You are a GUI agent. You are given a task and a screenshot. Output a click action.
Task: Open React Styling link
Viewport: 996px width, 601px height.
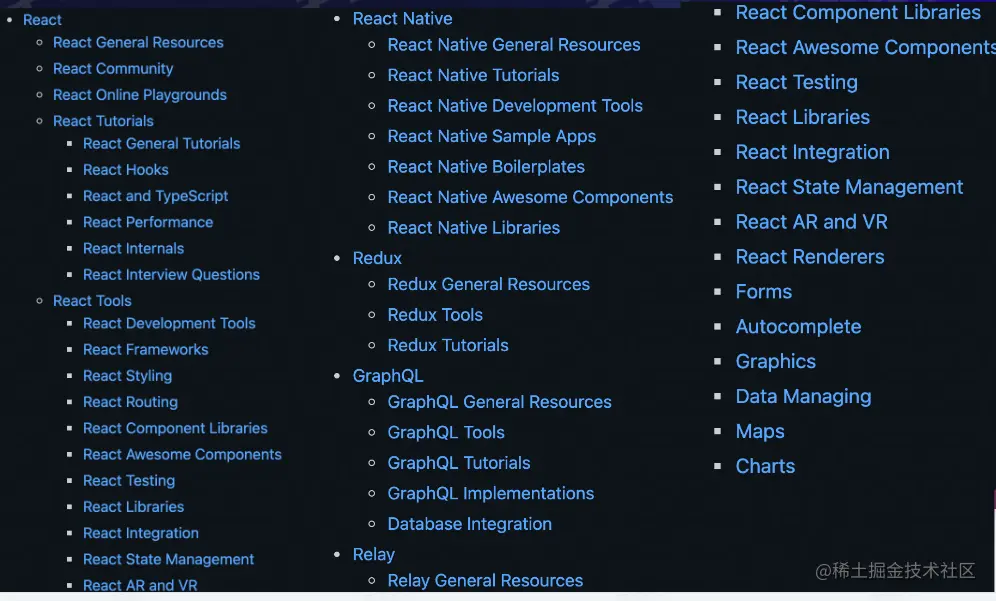coord(128,375)
